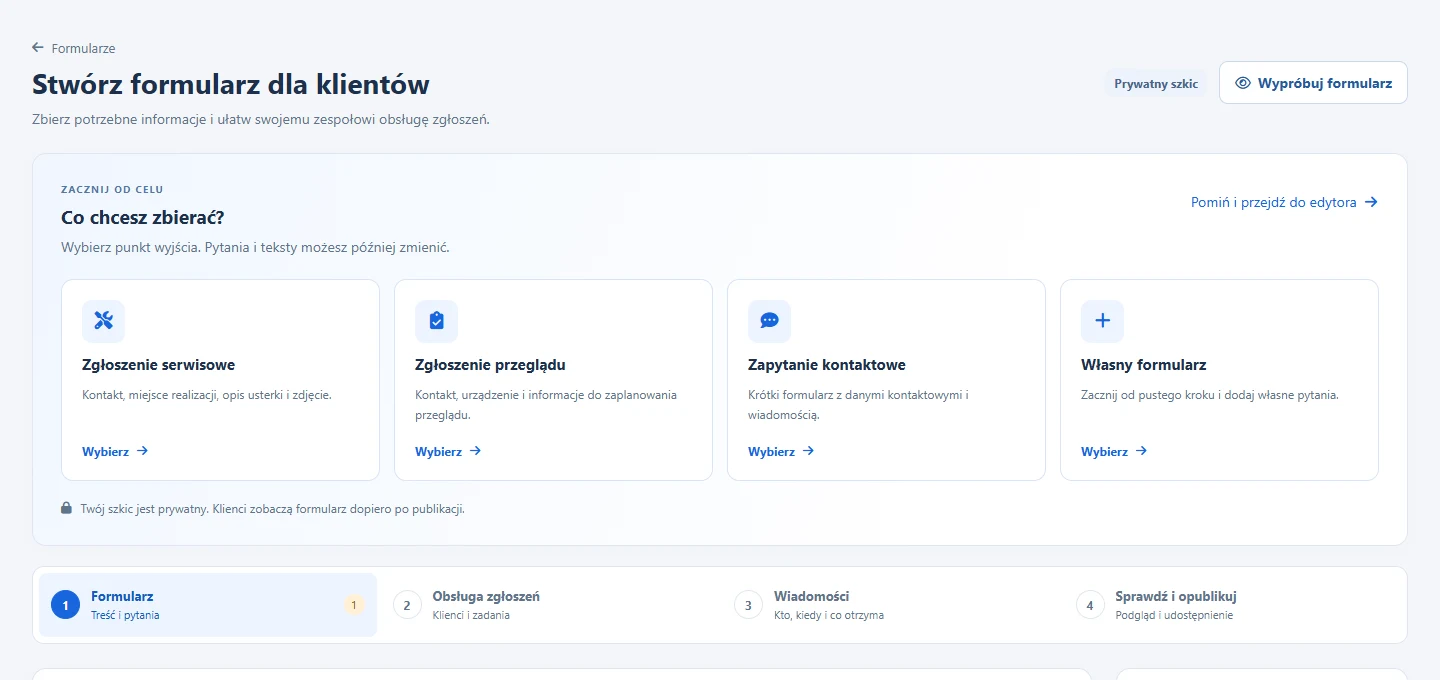The image size is (1440, 680).
Task: Open step 4 Sprawdź i opublikuj tab
Action: 1232,605
